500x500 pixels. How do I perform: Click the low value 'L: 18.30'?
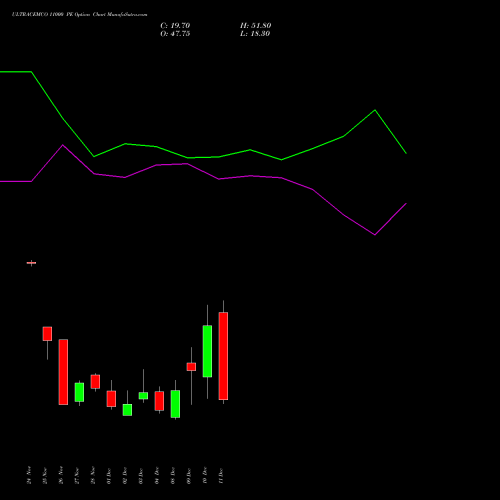(255, 34)
